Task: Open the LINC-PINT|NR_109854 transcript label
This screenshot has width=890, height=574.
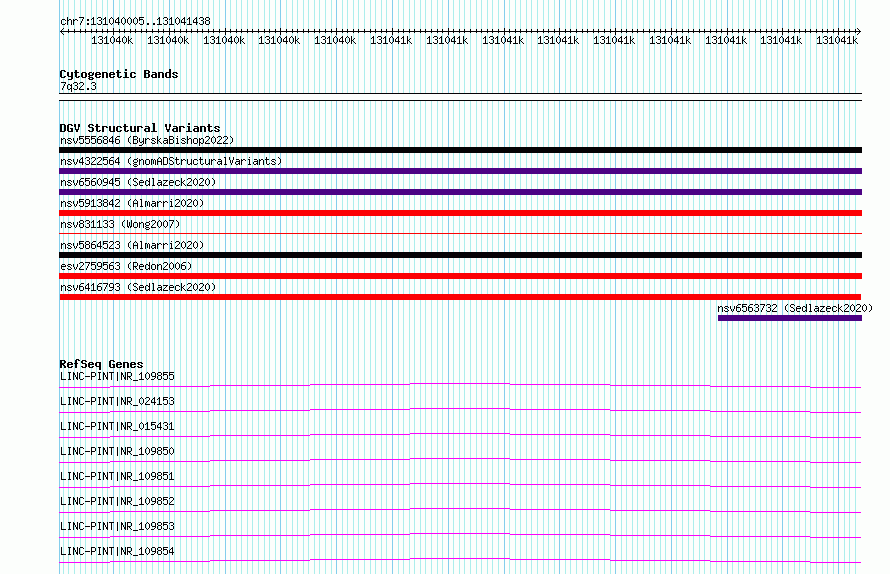Action: tap(117, 551)
